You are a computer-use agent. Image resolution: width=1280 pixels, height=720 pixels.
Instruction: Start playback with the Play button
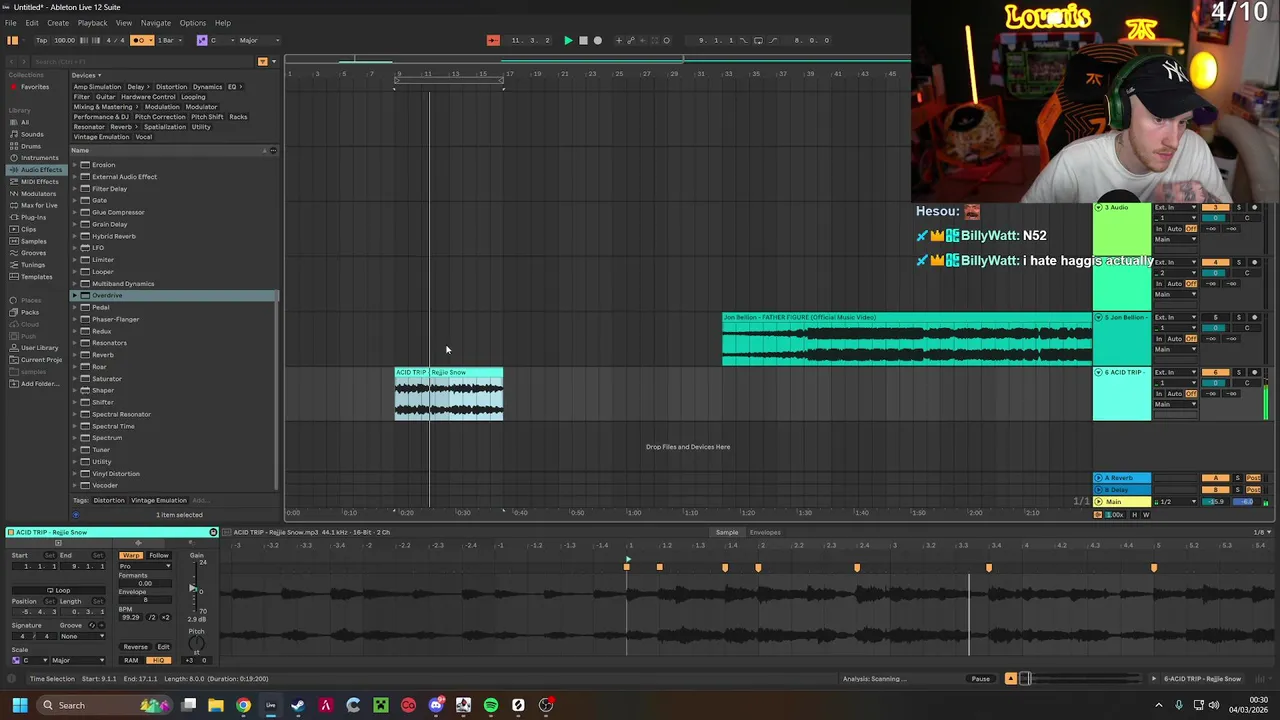point(568,40)
